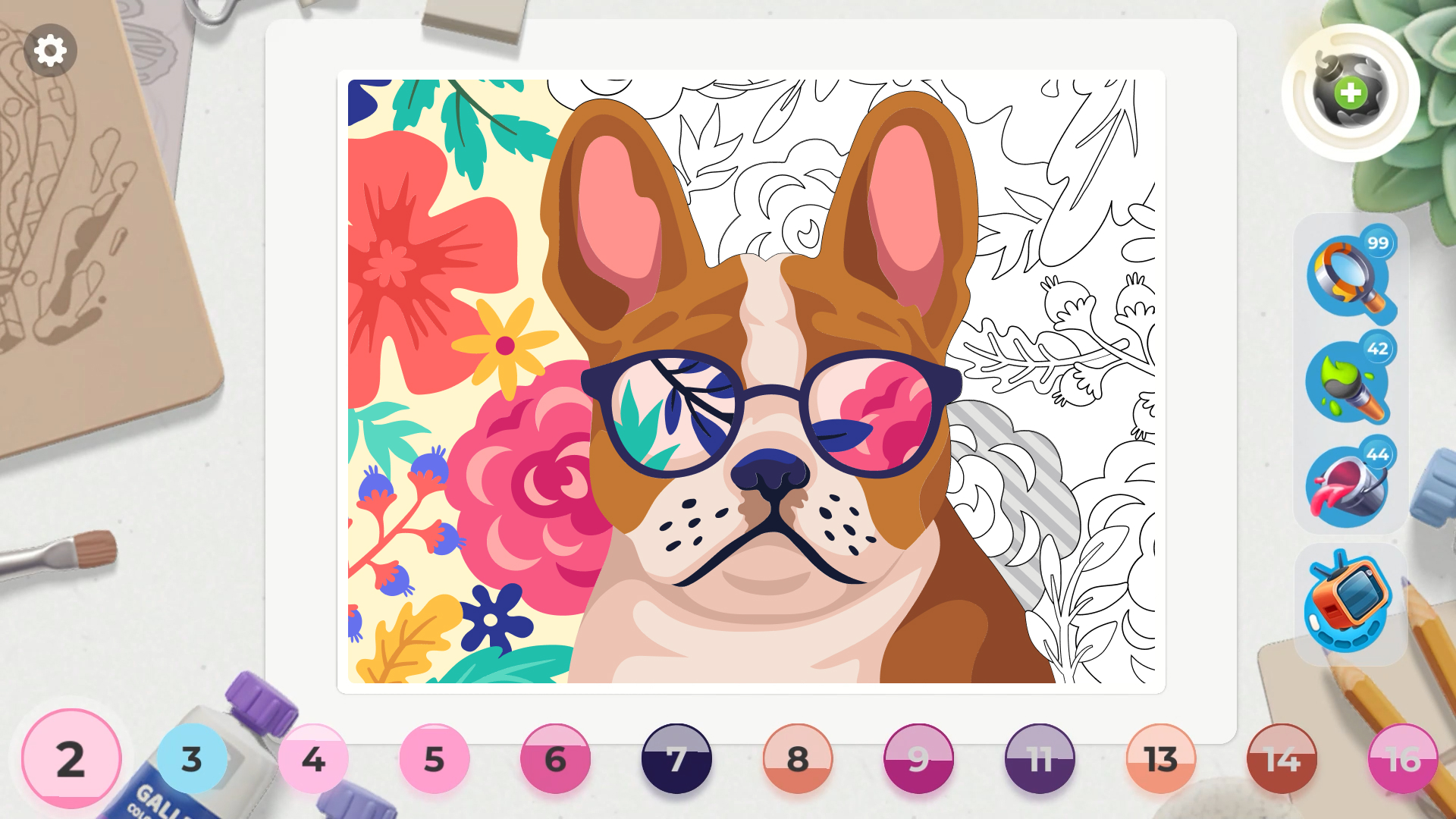Pick color swatch number 3
1456x819 pixels.
(x=192, y=758)
